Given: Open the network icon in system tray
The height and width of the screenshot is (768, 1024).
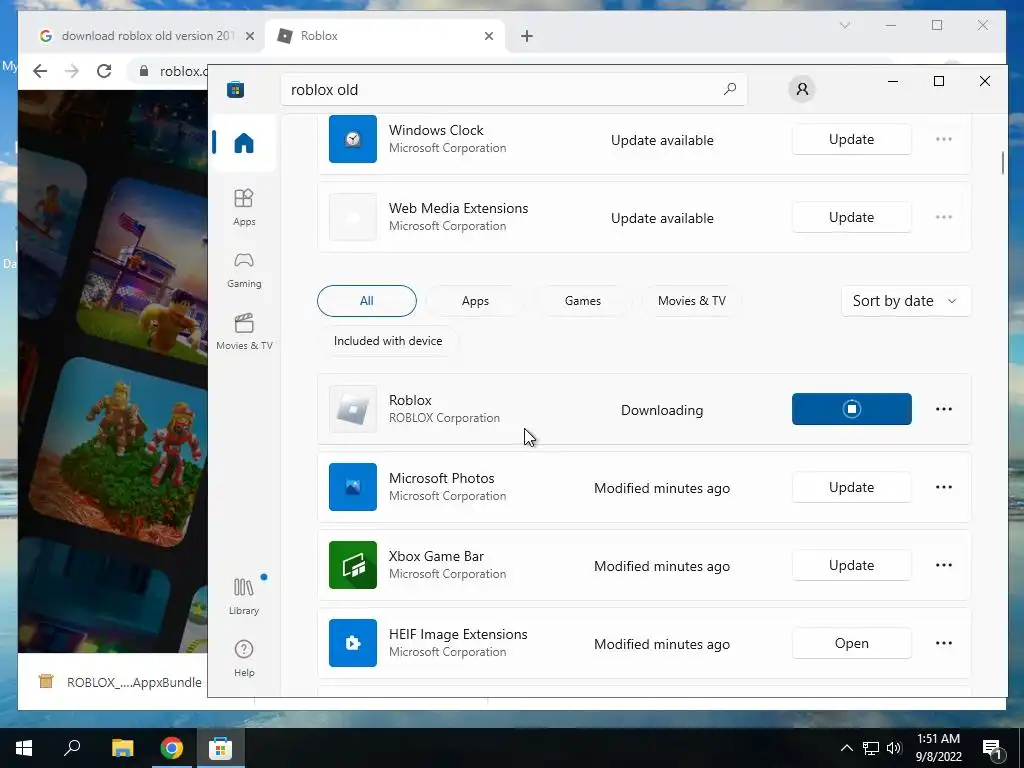Looking at the screenshot, I should tap(871, 748).
